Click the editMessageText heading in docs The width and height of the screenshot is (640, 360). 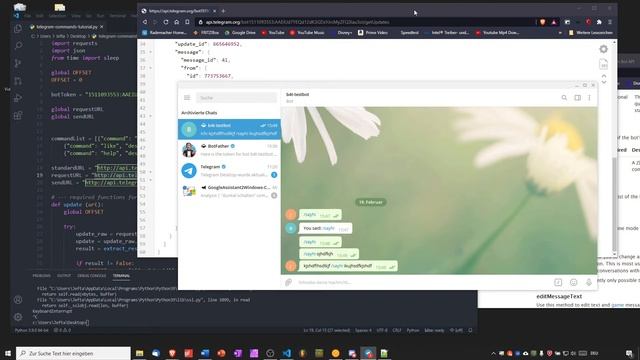559,296
